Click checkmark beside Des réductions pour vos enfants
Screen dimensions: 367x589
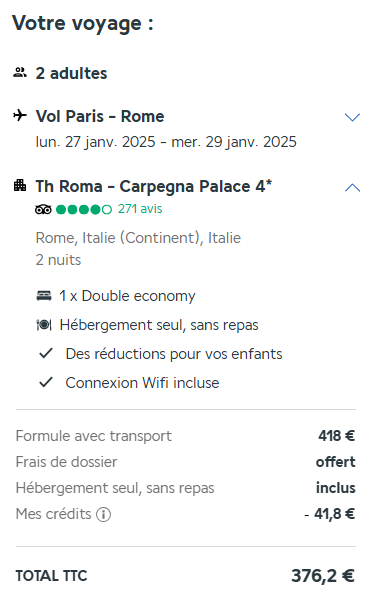(x=46, y=353)
